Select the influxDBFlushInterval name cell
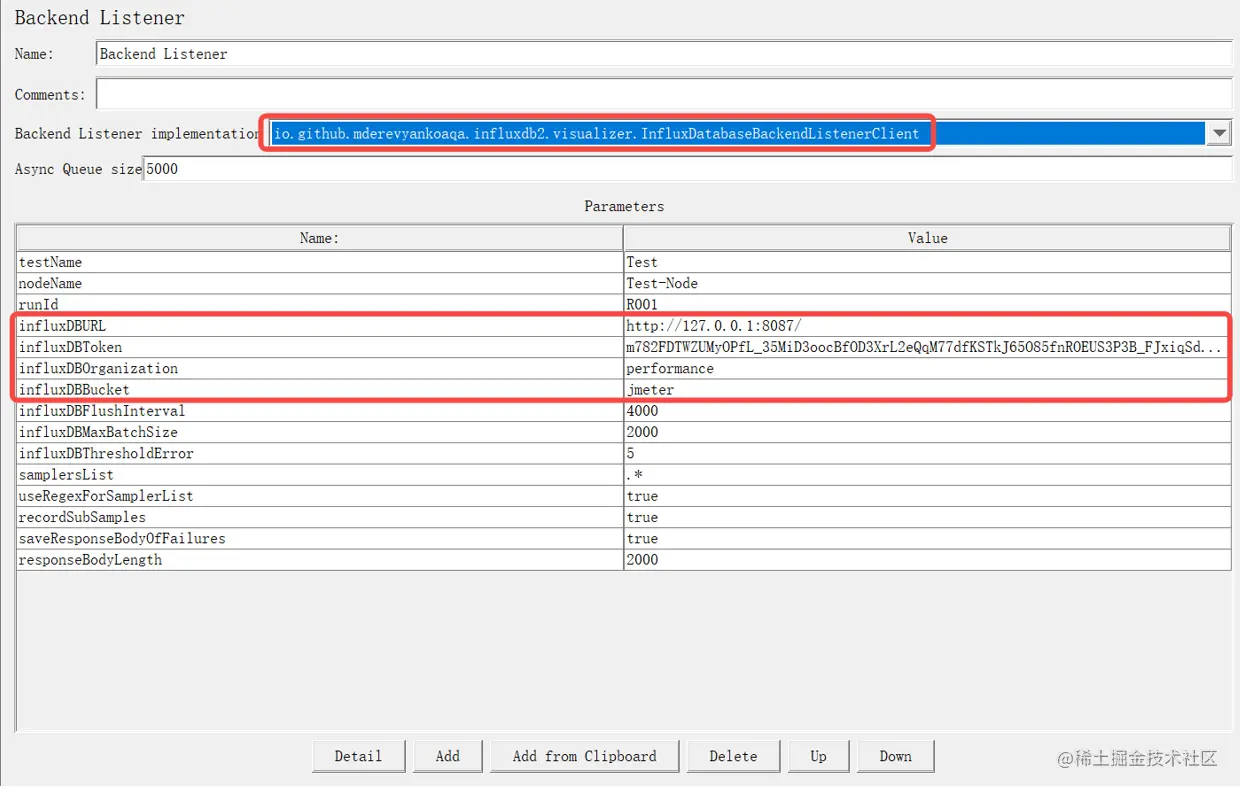 pos(320,411)
